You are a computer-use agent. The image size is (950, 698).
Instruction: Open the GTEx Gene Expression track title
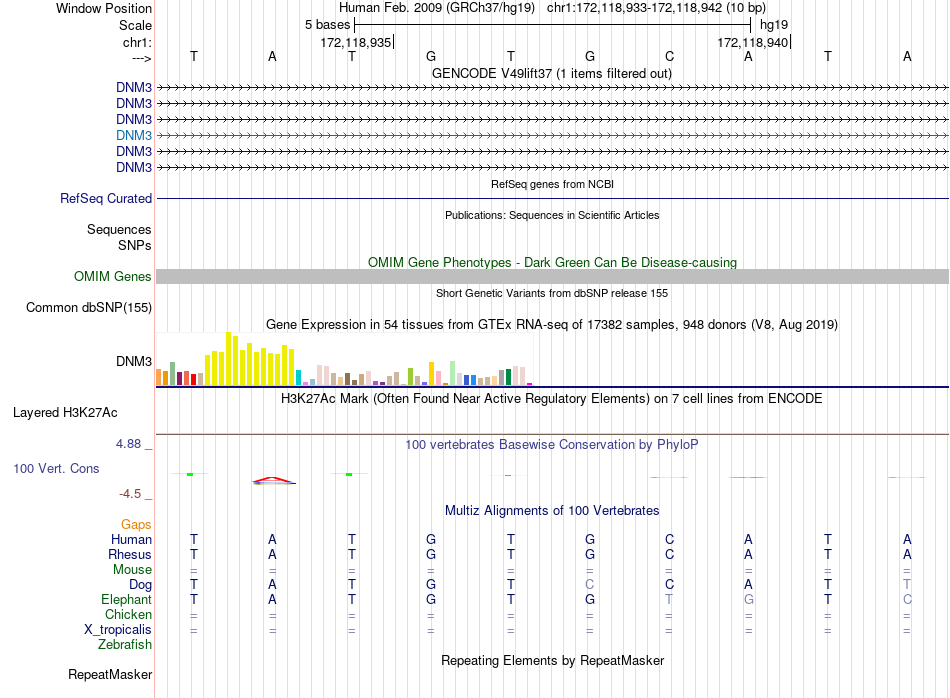(x=552, y=324)
